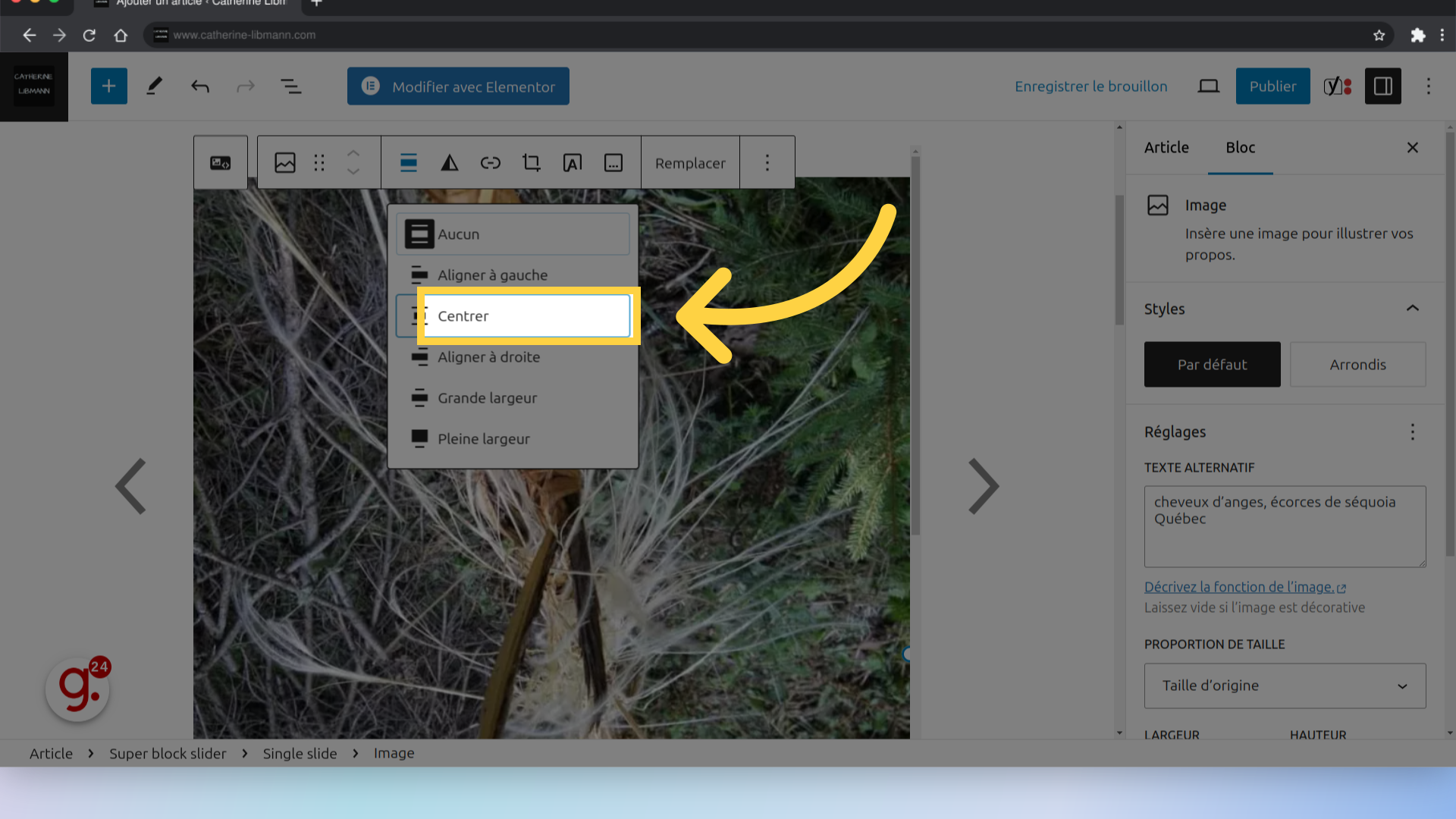Click the Image block type icon
This screenshot has width=1456, height=819.
click(x=285, y=163)
